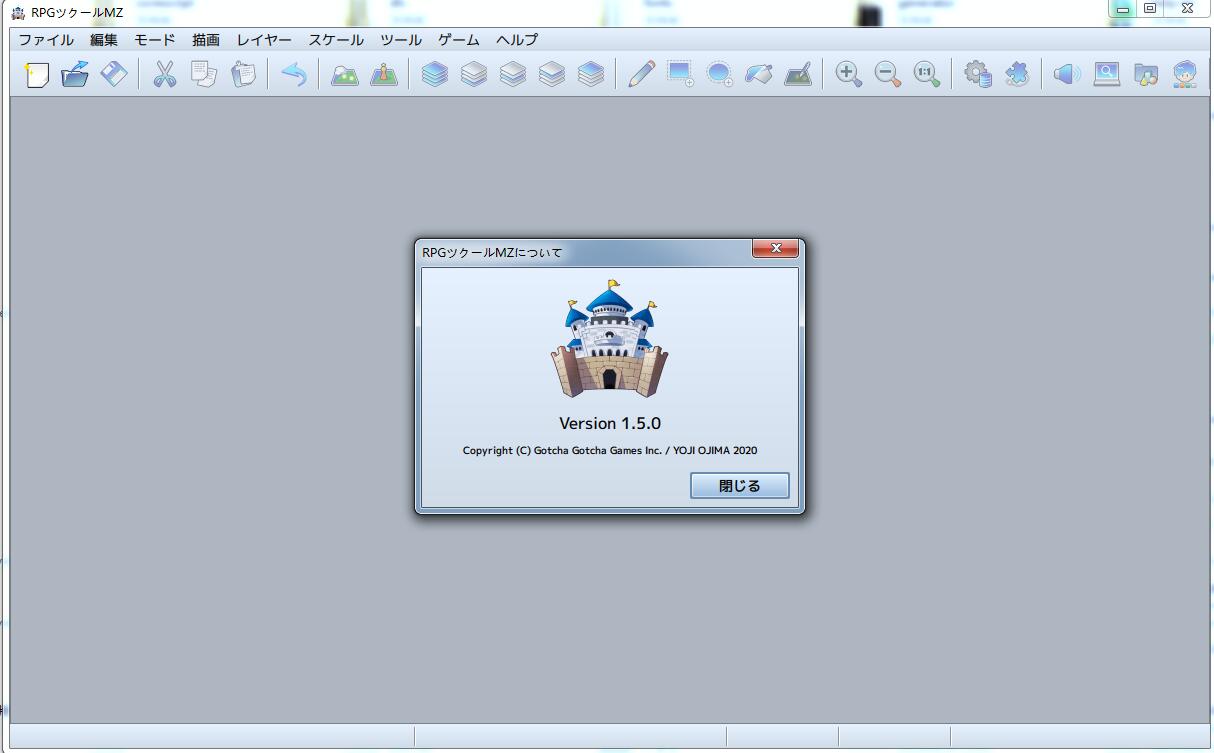Select the Flood Fill tool
Screen dimensions: 1214x753
point(759,74)
